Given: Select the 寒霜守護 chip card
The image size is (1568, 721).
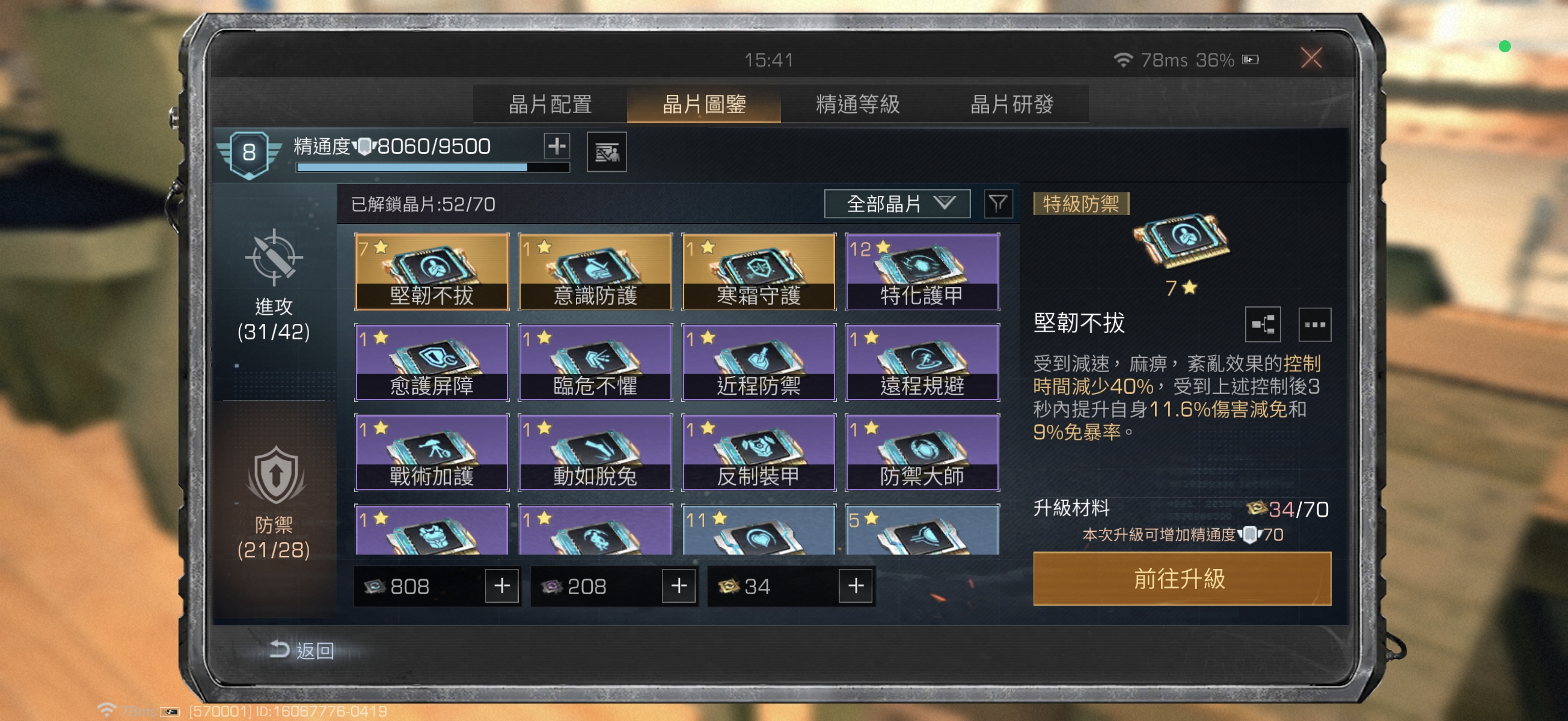Looking at the screenshot, I should pos(758,272).
